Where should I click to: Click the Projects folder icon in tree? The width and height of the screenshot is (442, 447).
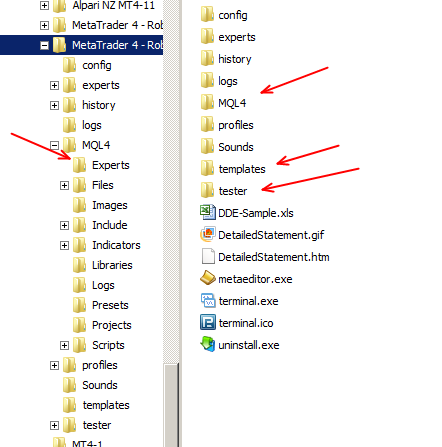79,325
